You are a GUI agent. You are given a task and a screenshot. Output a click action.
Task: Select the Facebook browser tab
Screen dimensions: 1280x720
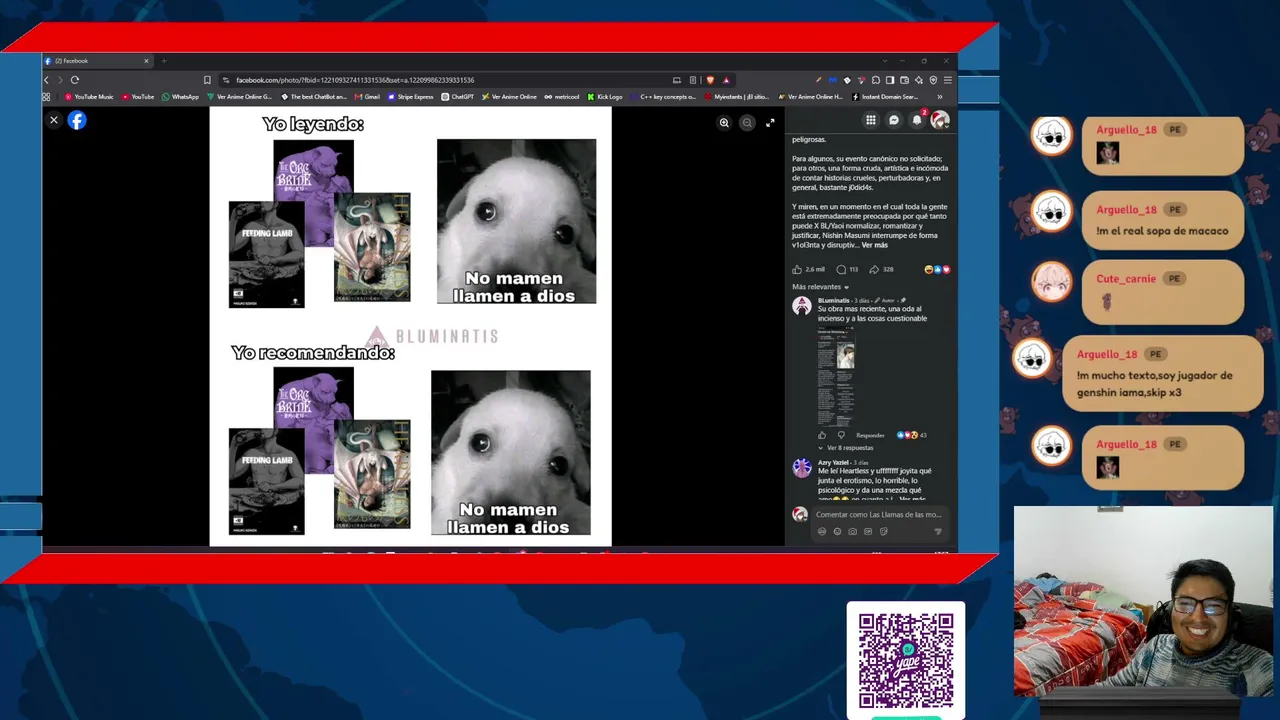click(x=97, y=61)
